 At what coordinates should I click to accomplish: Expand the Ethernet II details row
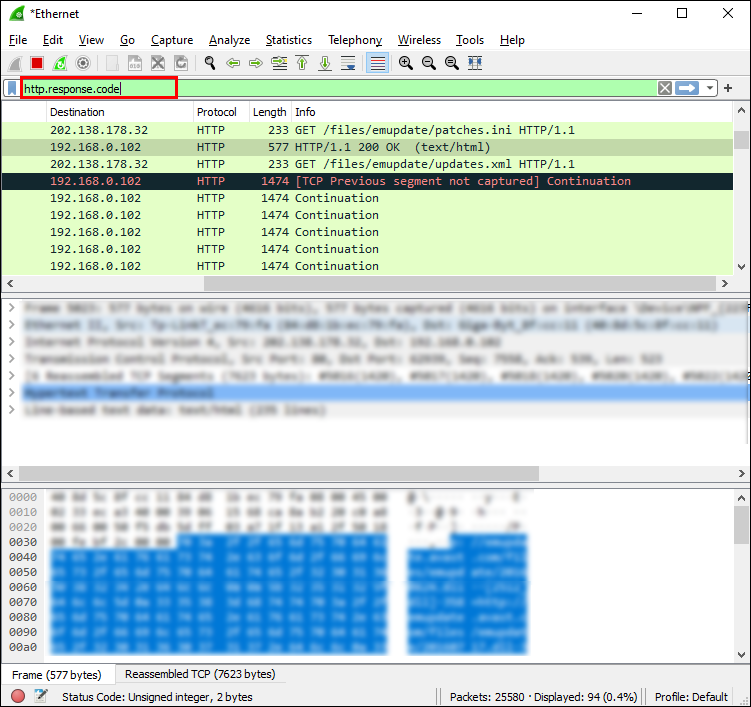coord(12,325)
